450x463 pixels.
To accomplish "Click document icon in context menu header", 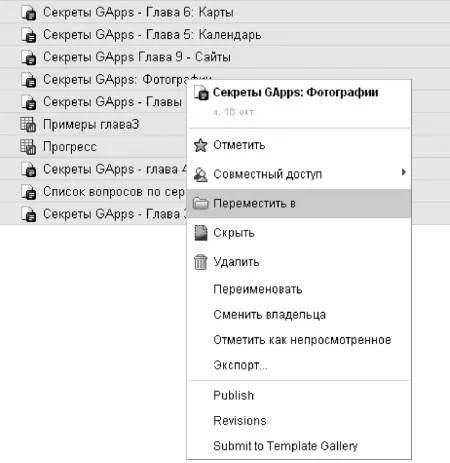I will [201, 93].
